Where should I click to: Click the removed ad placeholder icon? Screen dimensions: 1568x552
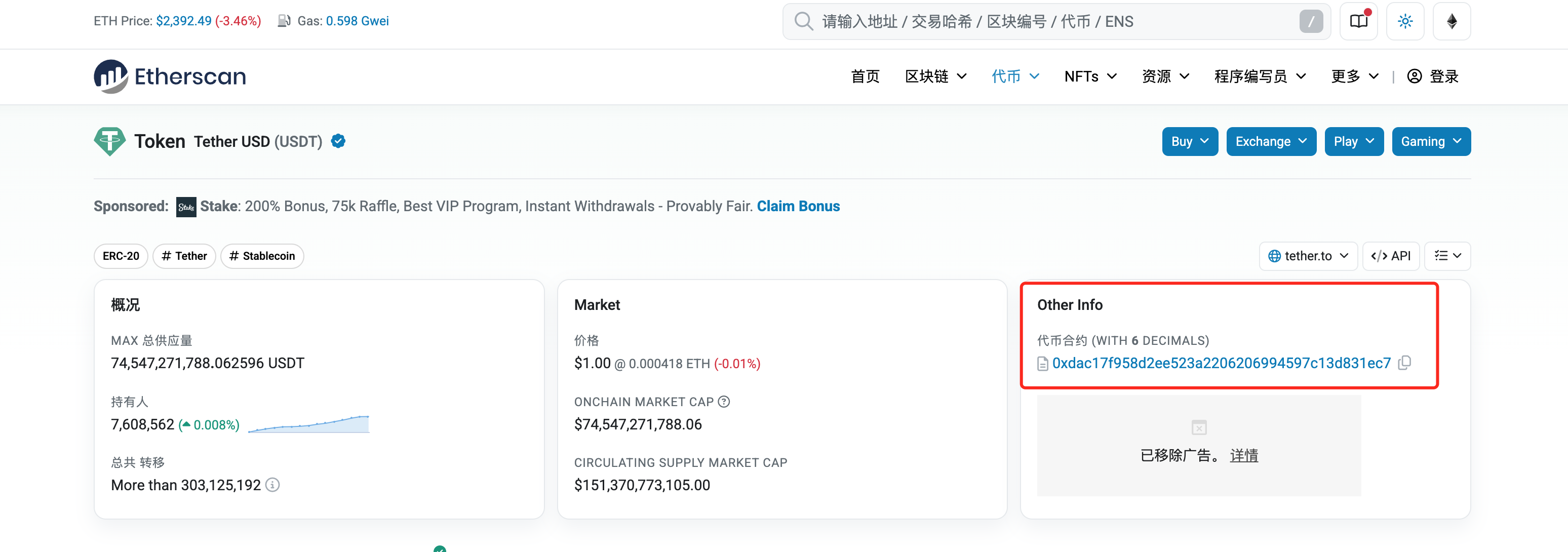pyautogui.click(x=1199, y=428)
